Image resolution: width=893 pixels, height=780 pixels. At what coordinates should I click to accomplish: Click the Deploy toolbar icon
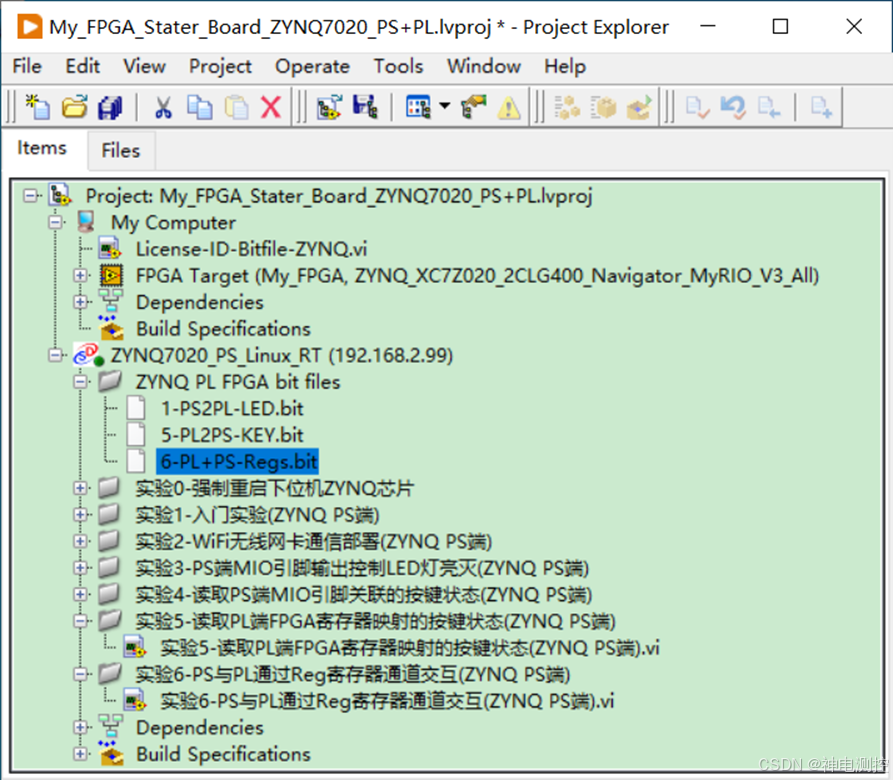click(x=639, y=106)
